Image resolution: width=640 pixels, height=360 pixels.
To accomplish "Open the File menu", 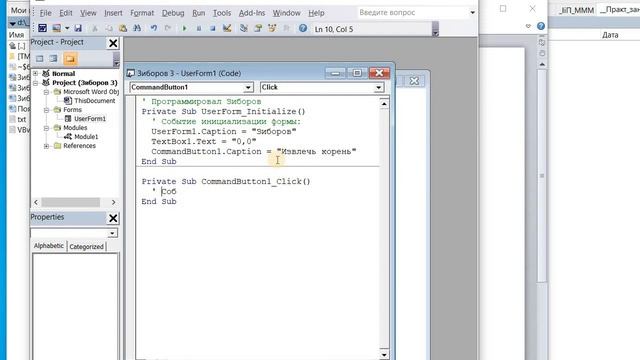I will pos(45,13).
